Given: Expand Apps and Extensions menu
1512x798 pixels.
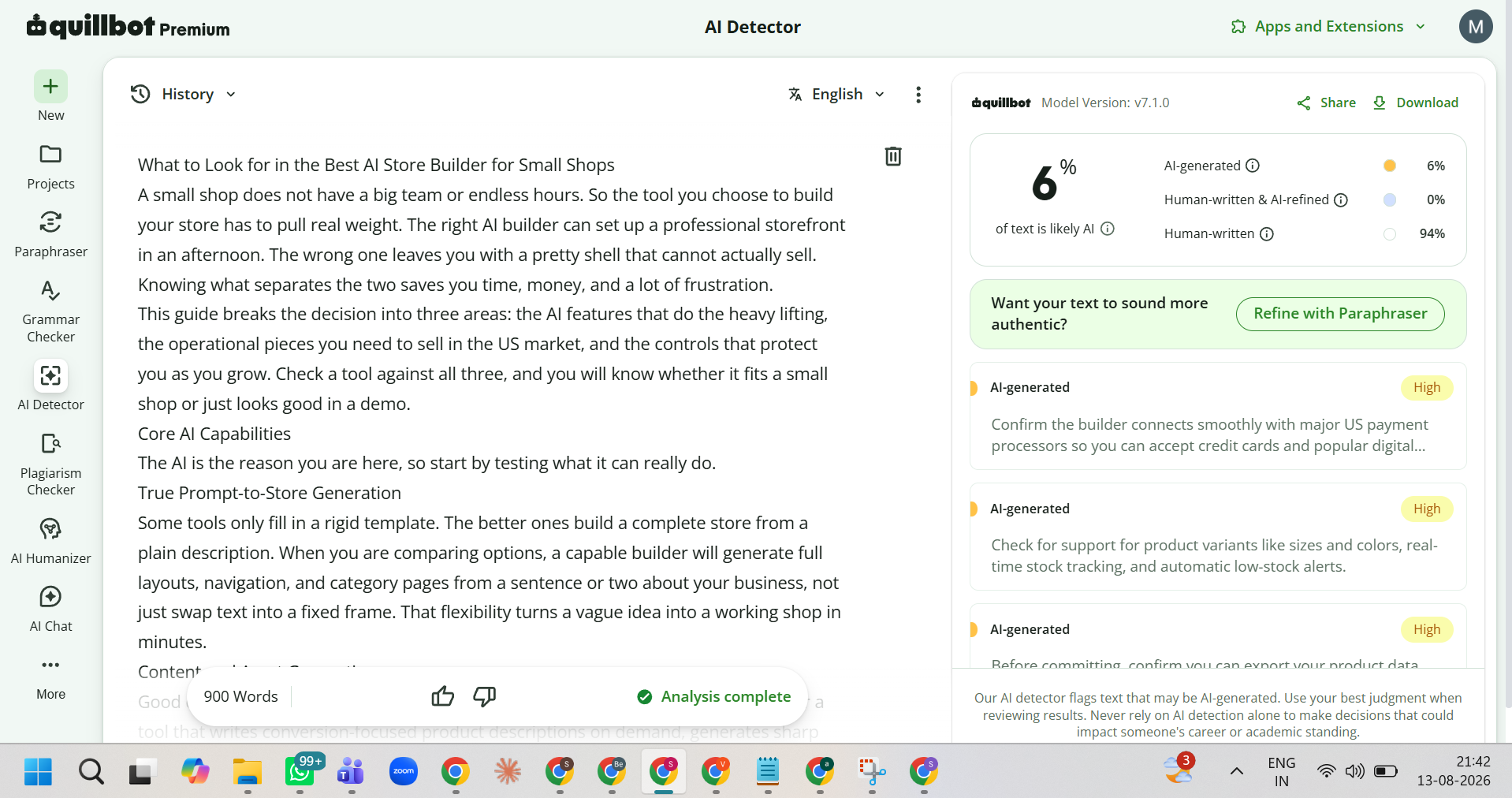Looking at the screenshot, I should (1328, 26).
